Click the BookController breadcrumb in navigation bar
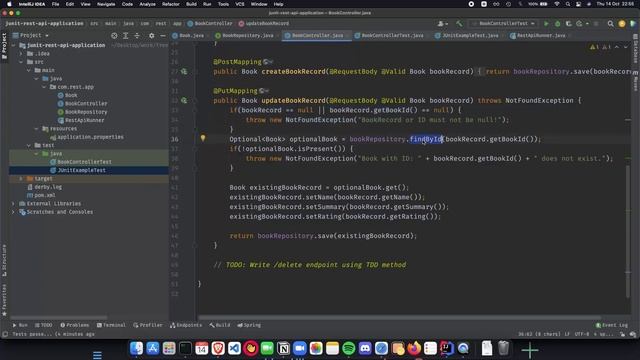This screenshot has height=360, width=640. click(x=210, y=24)
